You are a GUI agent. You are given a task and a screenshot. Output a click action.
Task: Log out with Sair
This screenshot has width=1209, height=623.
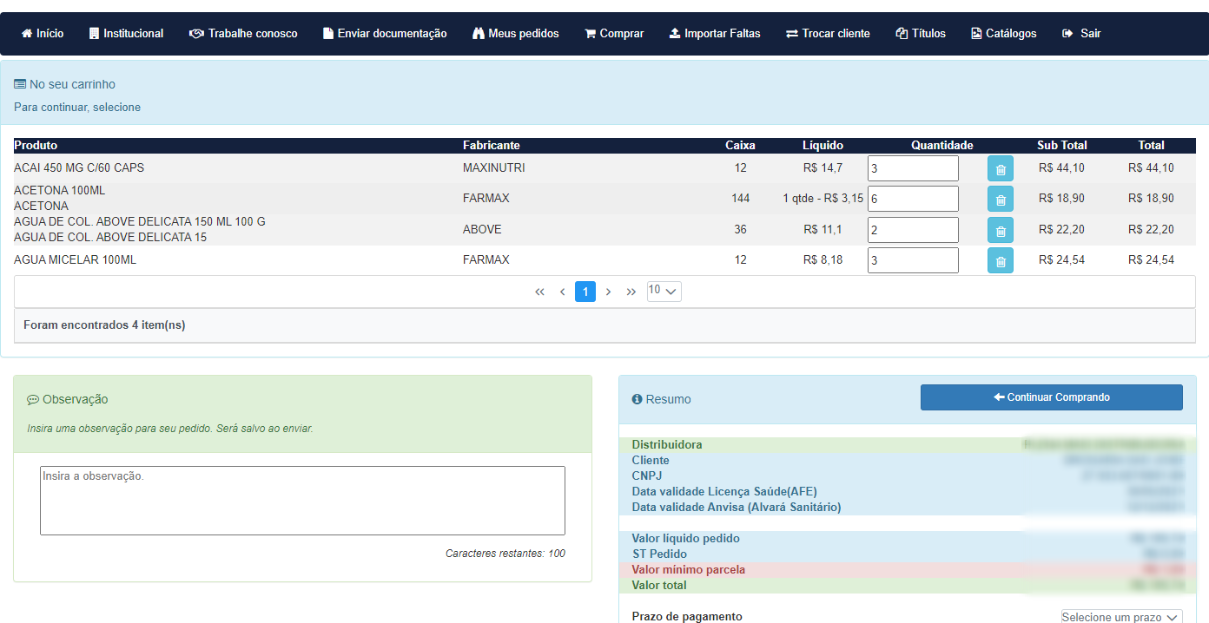coord(1081,33)
